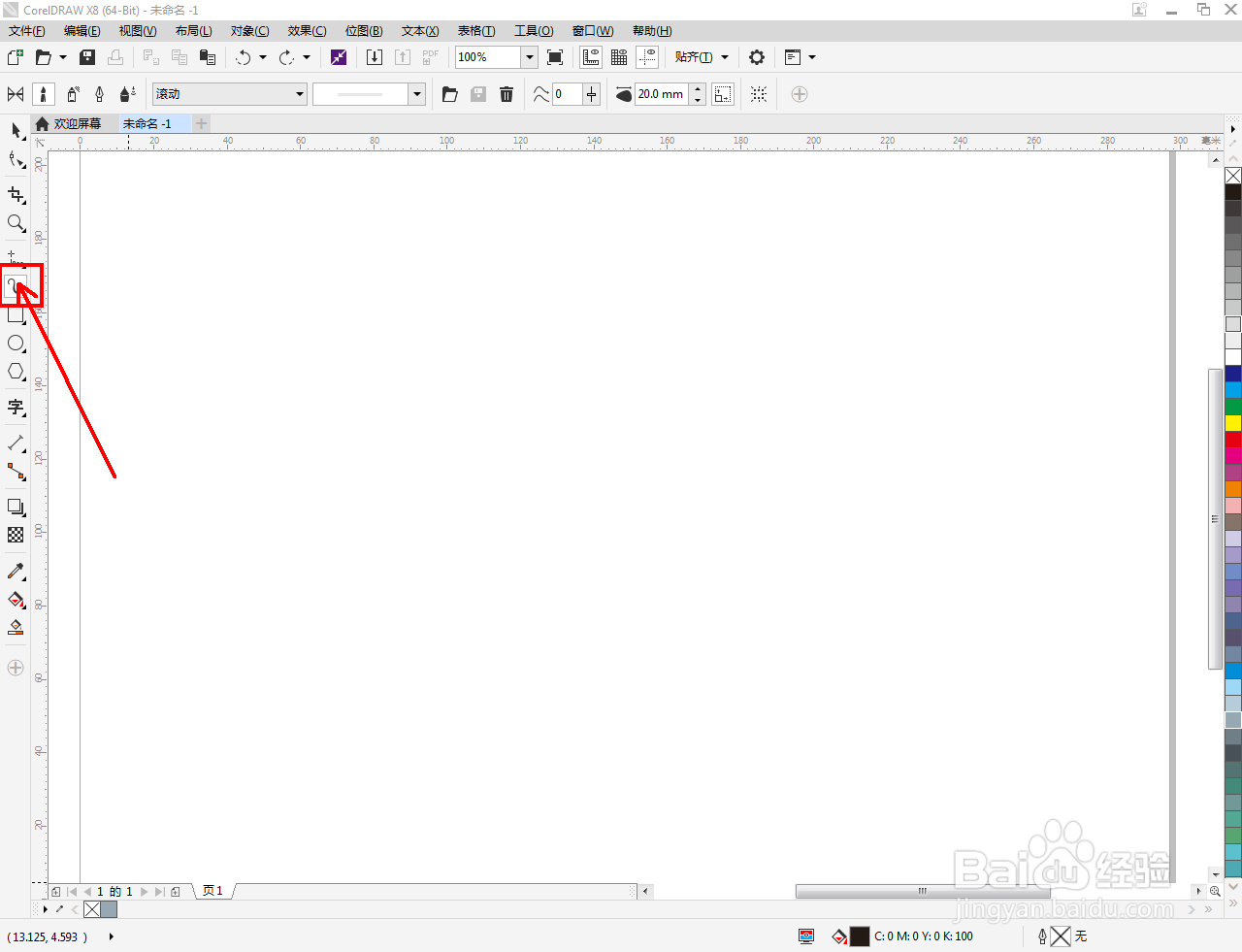The image size is (1242, 952).
Task: Go to the next page arrow
Action: coord(145,891)
